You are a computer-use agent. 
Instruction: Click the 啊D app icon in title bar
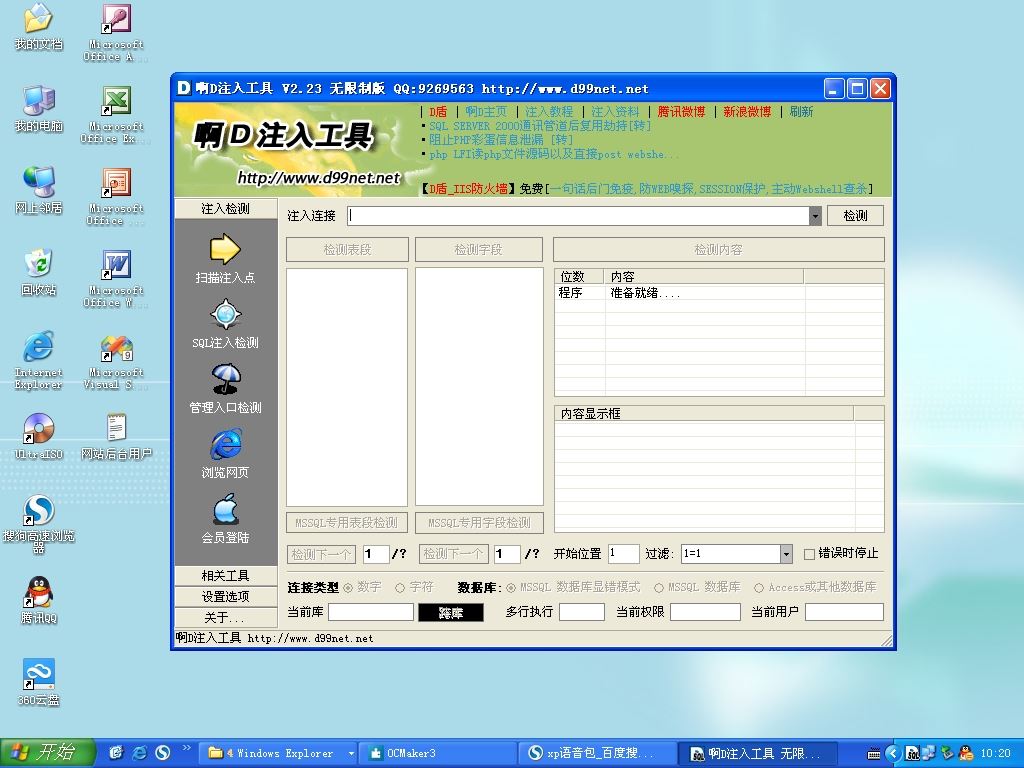[184, 88]
